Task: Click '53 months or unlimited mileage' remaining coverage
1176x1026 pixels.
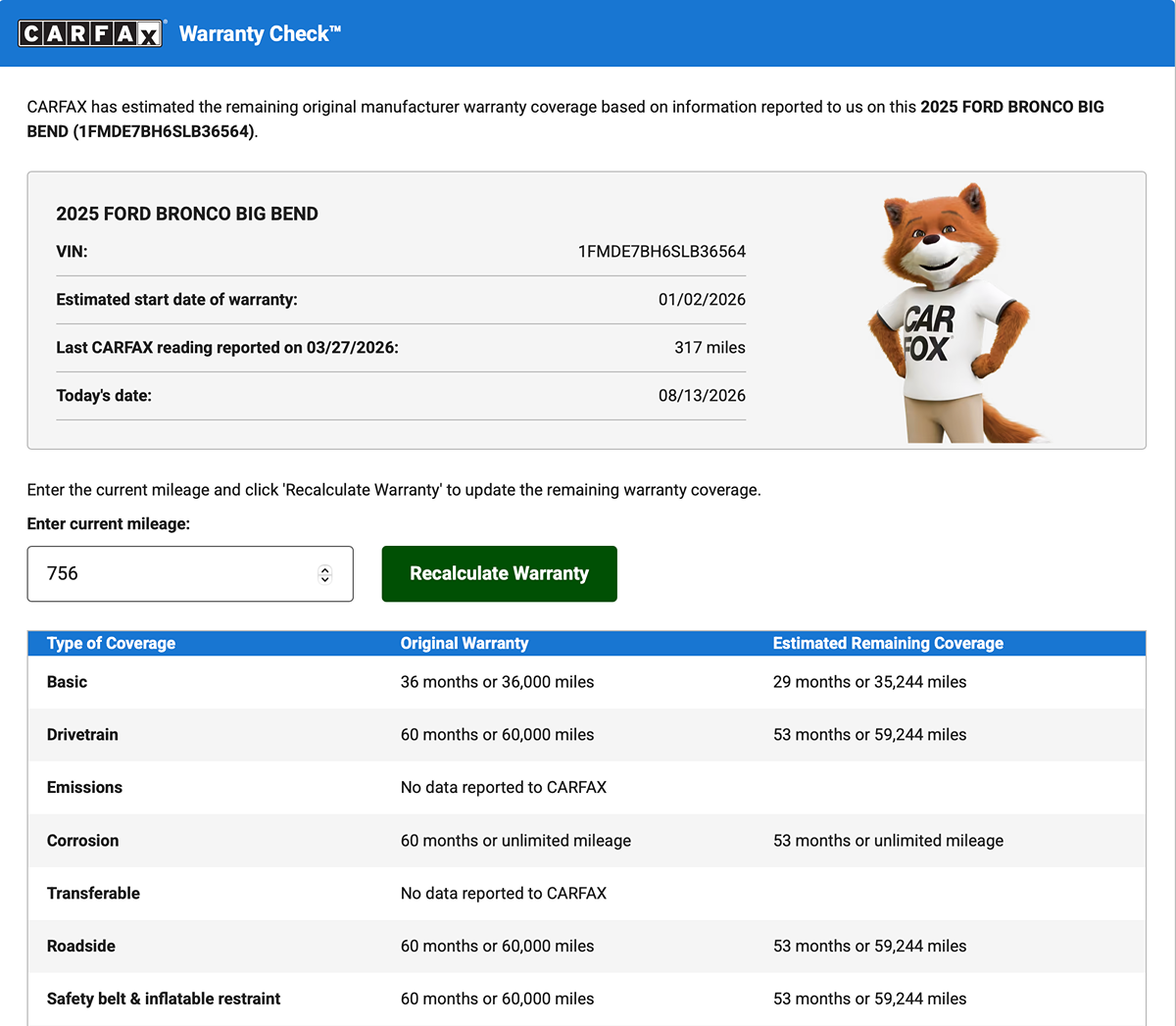Action: pyautogui.click(x=888, y=841)
